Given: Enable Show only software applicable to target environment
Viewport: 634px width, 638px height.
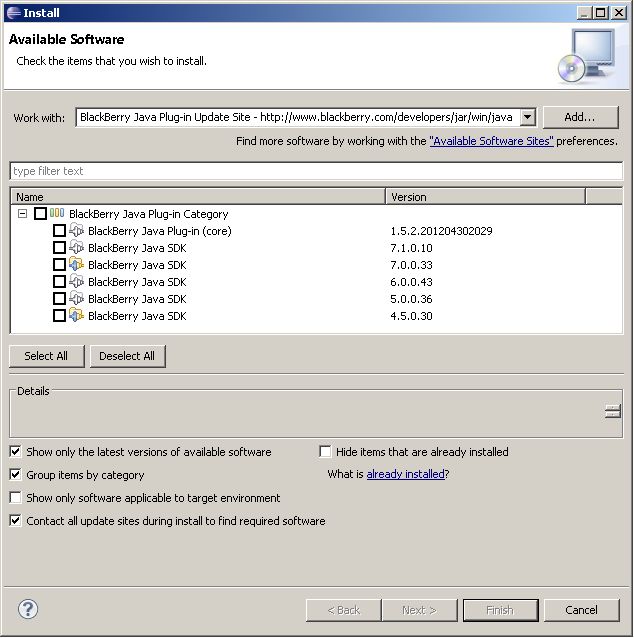Looking at the screenshot, I should pos(15,497).
